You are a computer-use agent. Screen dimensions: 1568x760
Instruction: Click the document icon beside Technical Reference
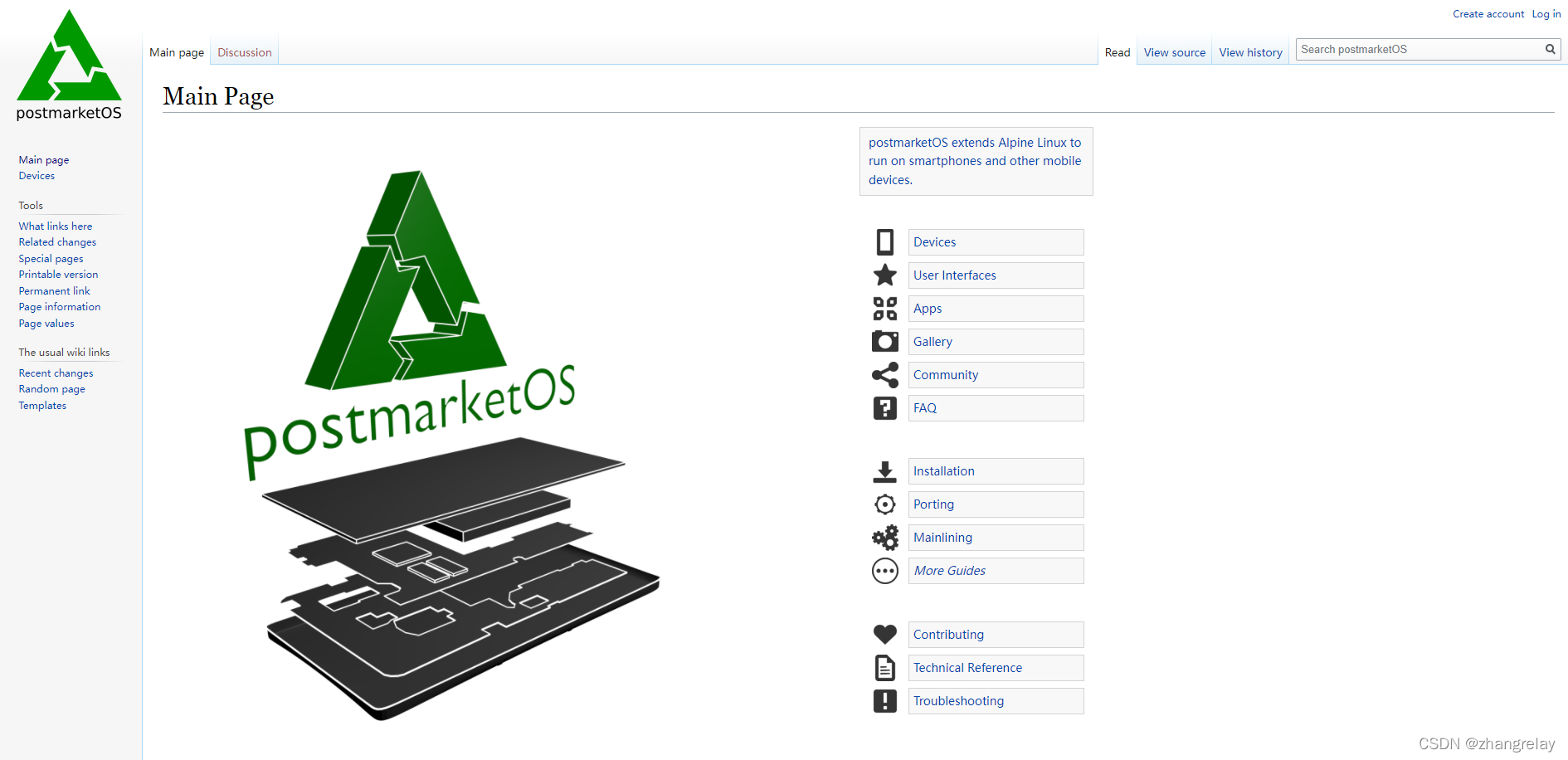click(x=885, y=668)
